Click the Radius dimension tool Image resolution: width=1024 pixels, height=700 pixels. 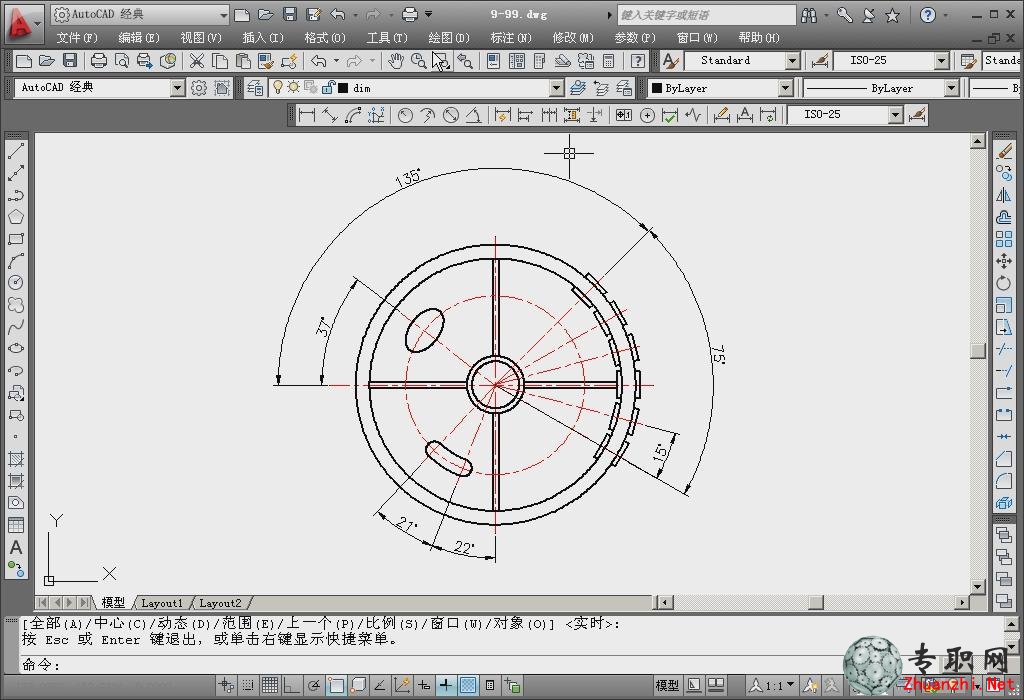click(405, 116)
